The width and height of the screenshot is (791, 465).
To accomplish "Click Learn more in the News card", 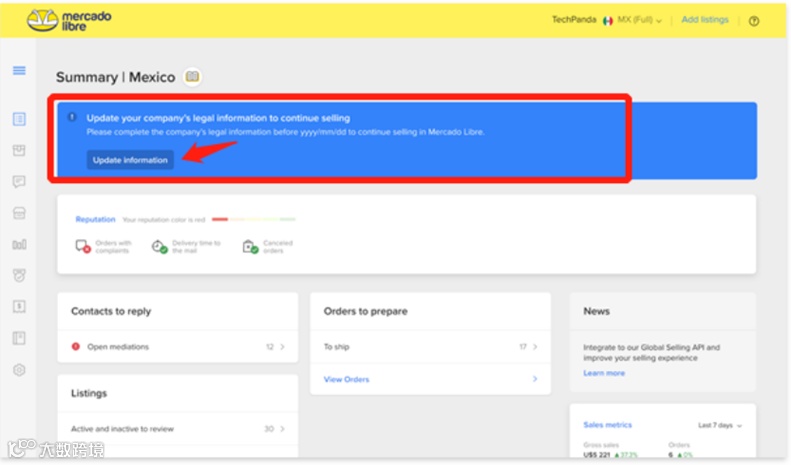I will point(604,373).
